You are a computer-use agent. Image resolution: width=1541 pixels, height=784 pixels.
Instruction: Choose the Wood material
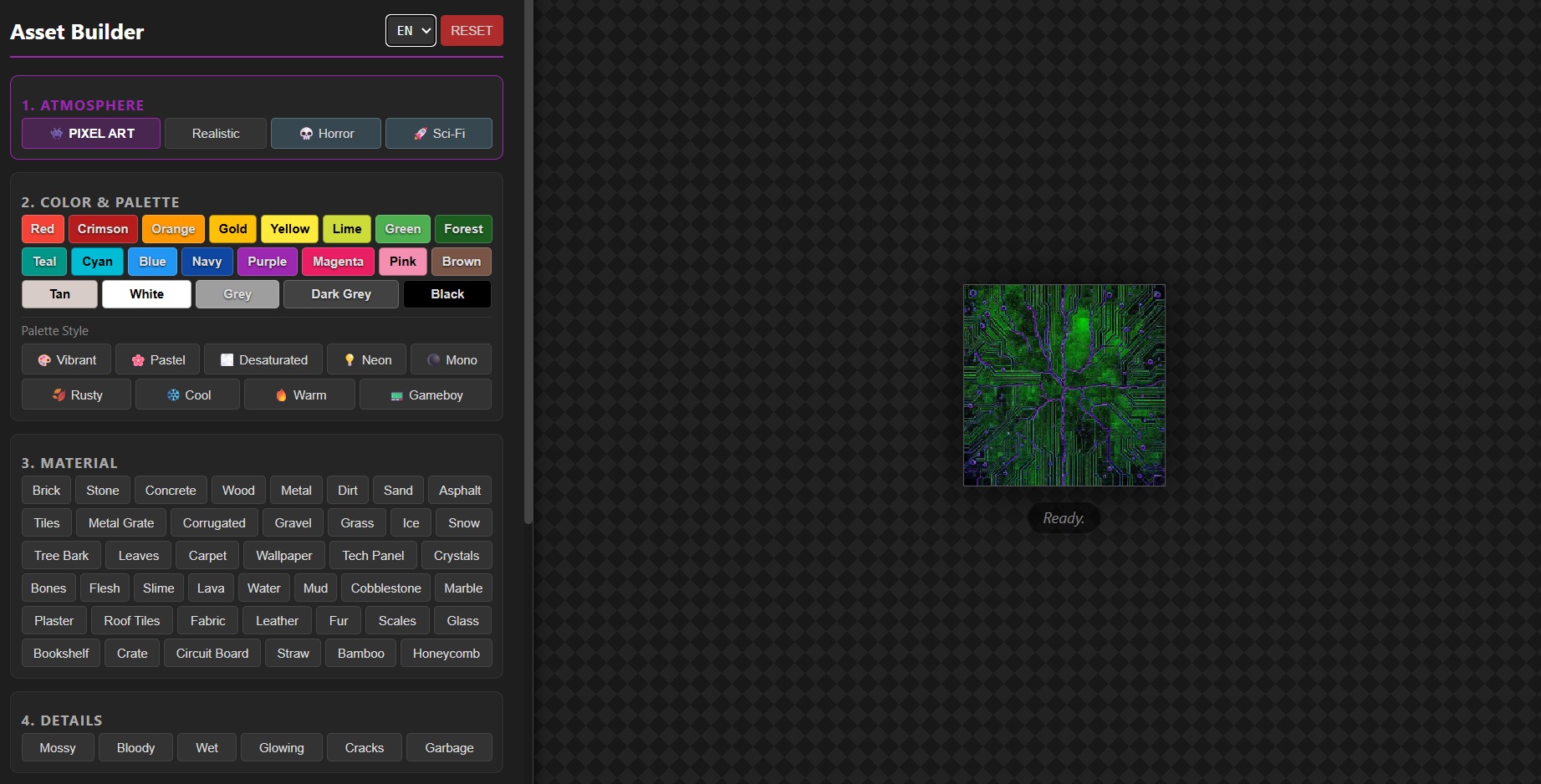(x=238, y=491)
